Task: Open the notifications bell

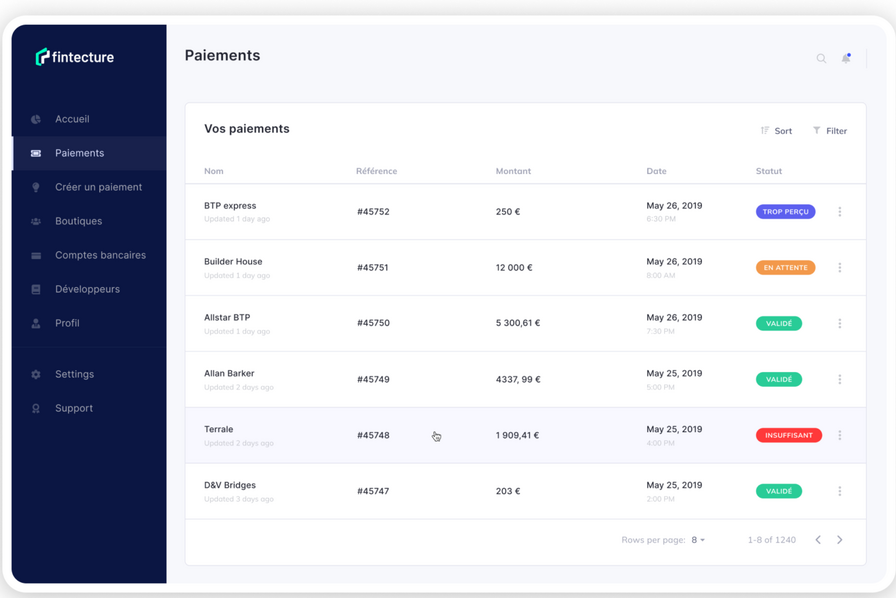Action: pos(846,58)
